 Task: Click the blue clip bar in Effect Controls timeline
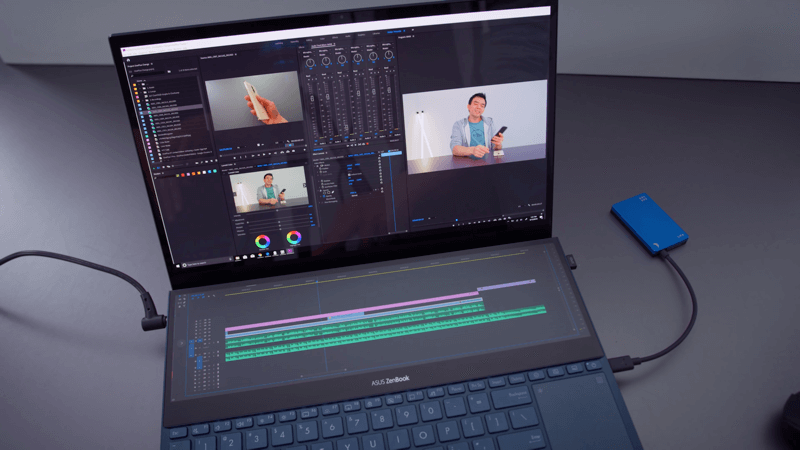(393, 153)
